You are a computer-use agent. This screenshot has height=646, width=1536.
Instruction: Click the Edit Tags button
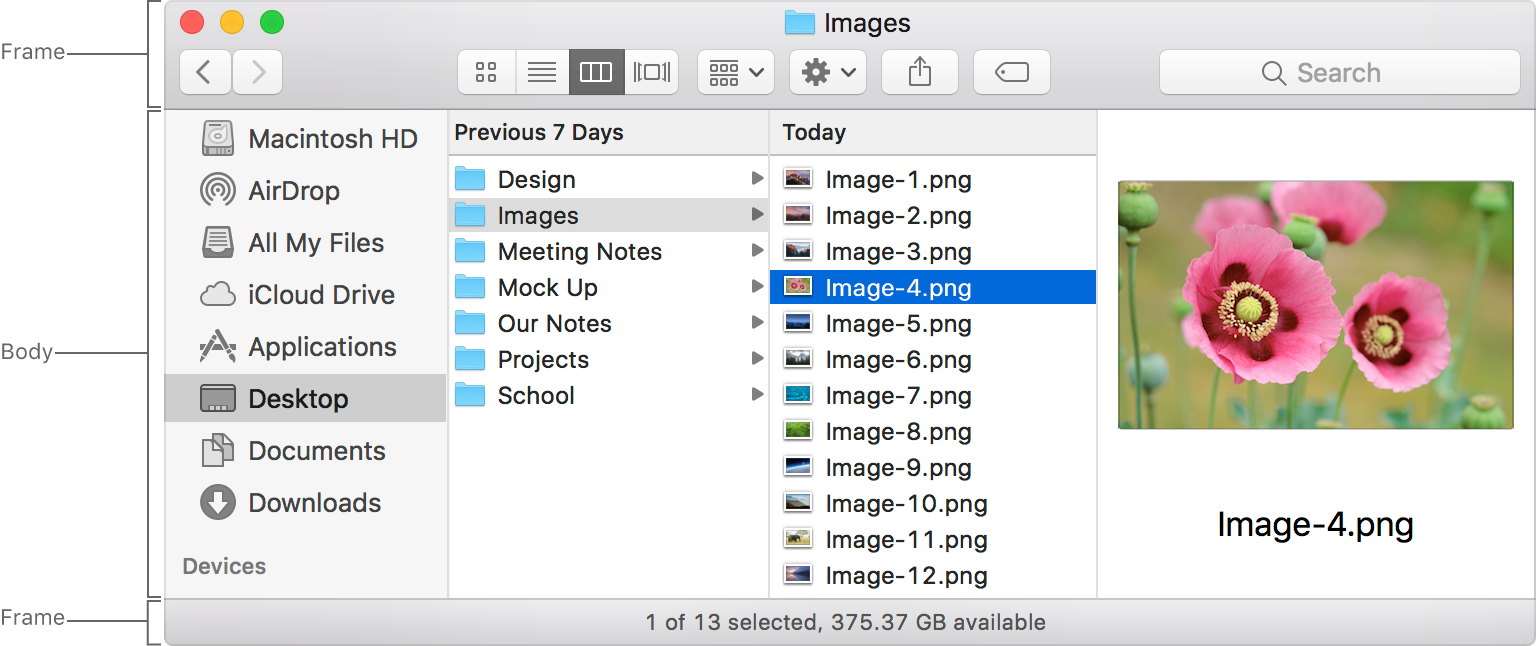pos(1012,72)
